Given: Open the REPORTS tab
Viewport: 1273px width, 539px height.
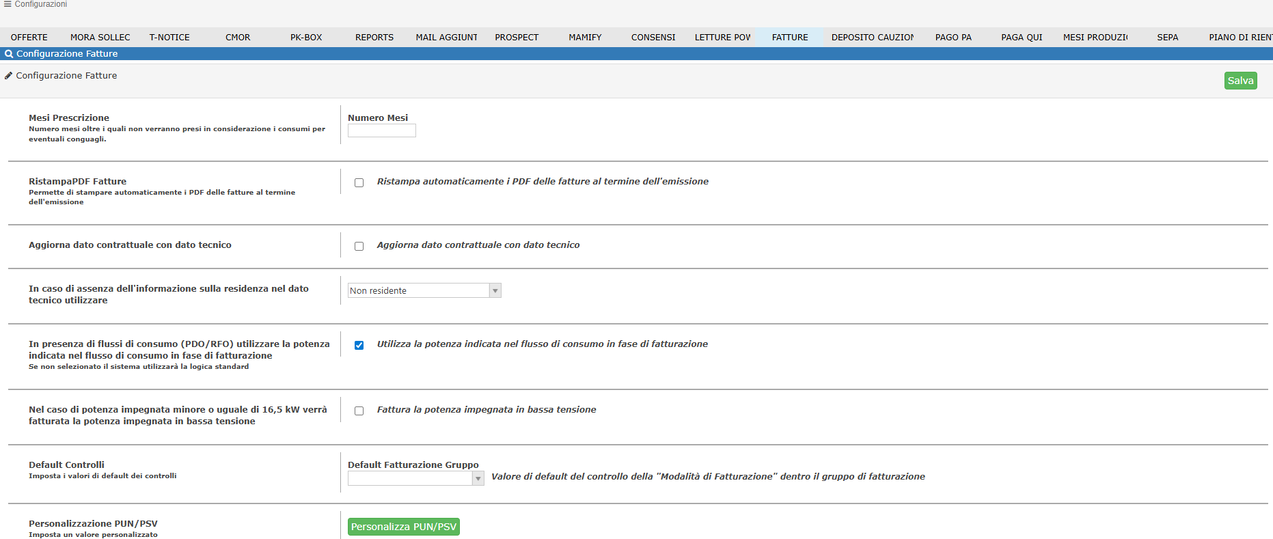Looking at the screenshot, I should [x=374, y=37].
